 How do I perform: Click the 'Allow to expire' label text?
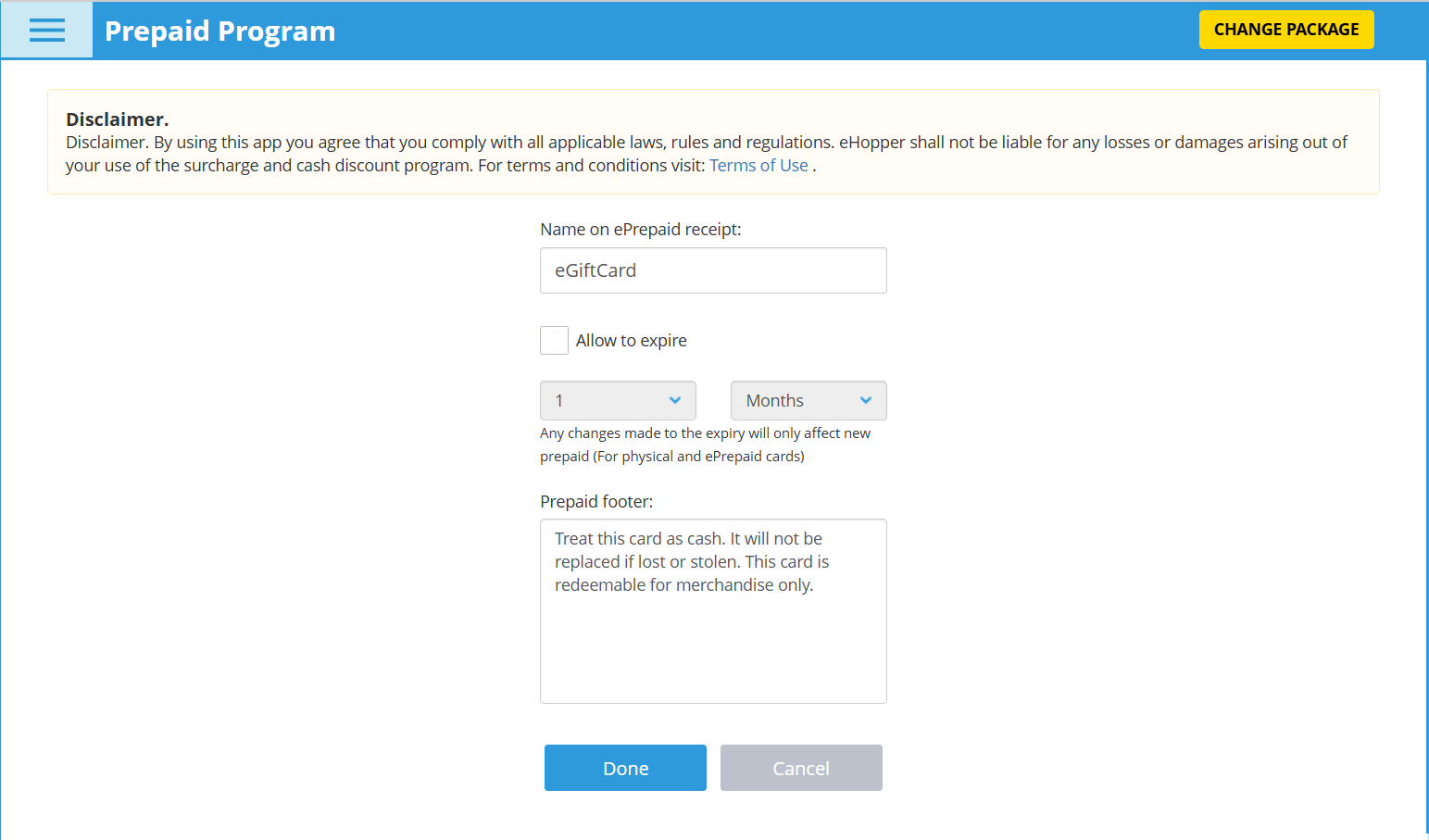(x=632, y=341)
